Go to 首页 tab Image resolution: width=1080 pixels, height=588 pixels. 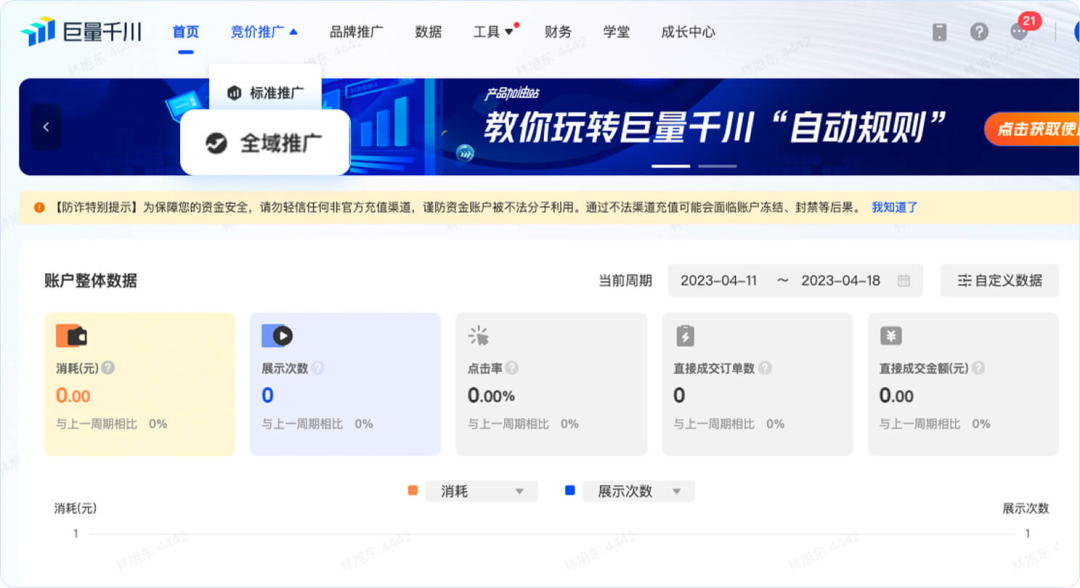coord(185,32)
